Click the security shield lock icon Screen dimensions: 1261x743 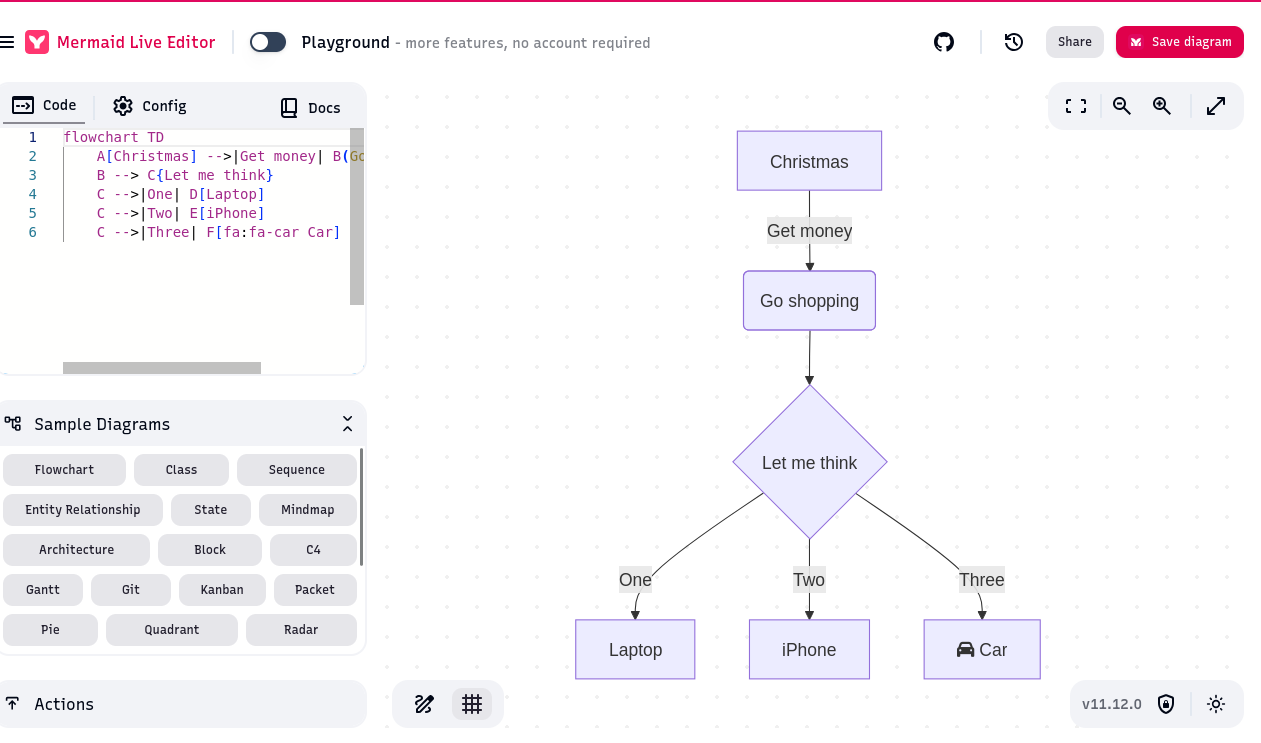click(x=1166, y=704)
